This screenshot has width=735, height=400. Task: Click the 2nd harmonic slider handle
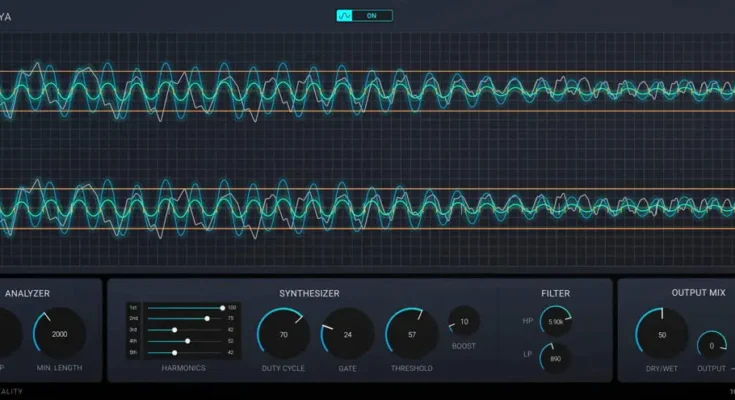(x=207, y=319)
